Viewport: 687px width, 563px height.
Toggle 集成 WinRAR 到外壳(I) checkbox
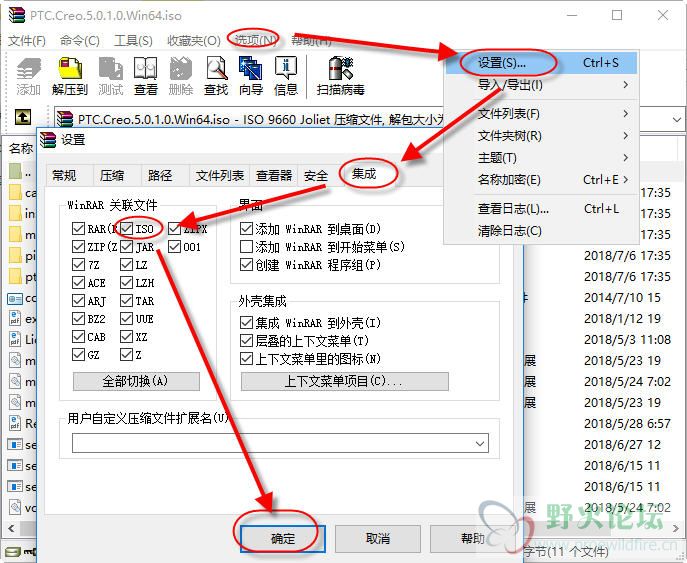[x=246, y=323]
